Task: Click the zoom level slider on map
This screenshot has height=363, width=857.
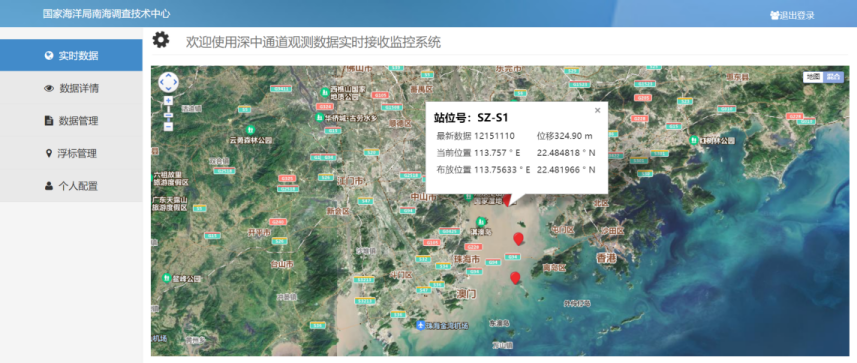Action: (168, 115)
